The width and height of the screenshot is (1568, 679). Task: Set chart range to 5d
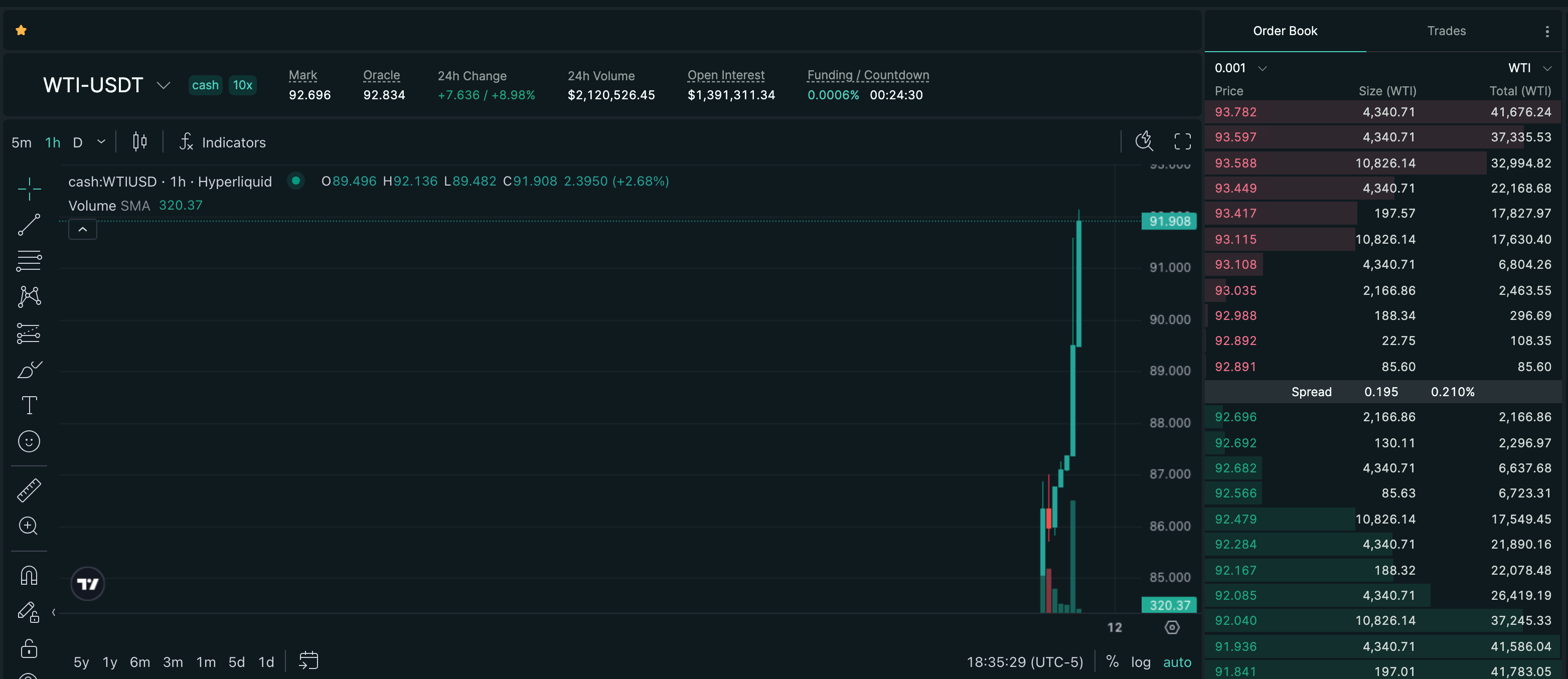tap(236, 662)
